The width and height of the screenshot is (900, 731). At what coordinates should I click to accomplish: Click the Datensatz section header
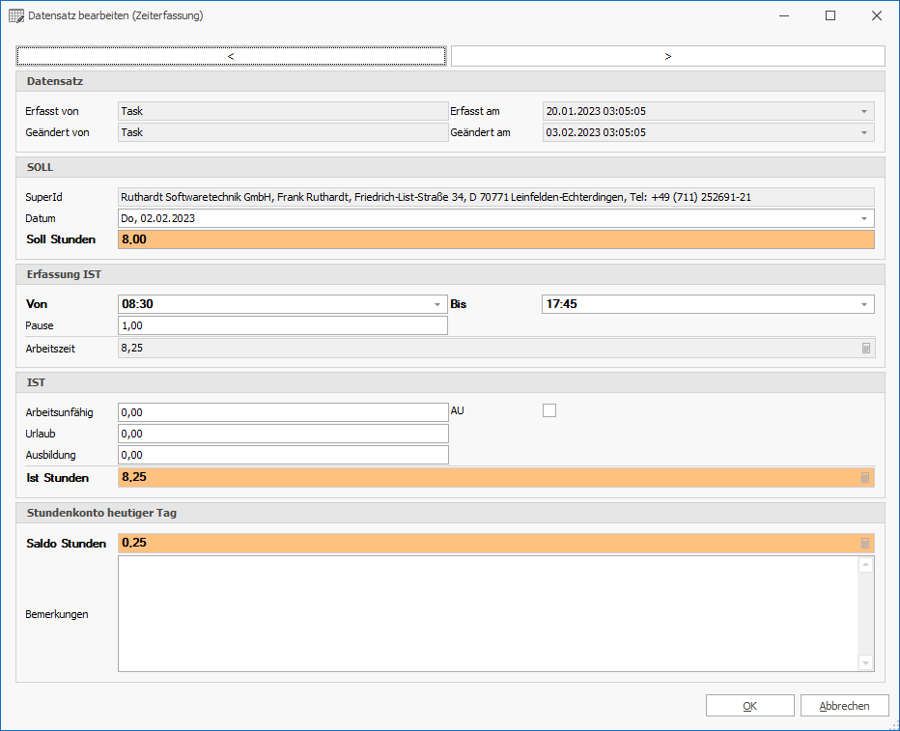pyautogui.click(x=450, y=81)
